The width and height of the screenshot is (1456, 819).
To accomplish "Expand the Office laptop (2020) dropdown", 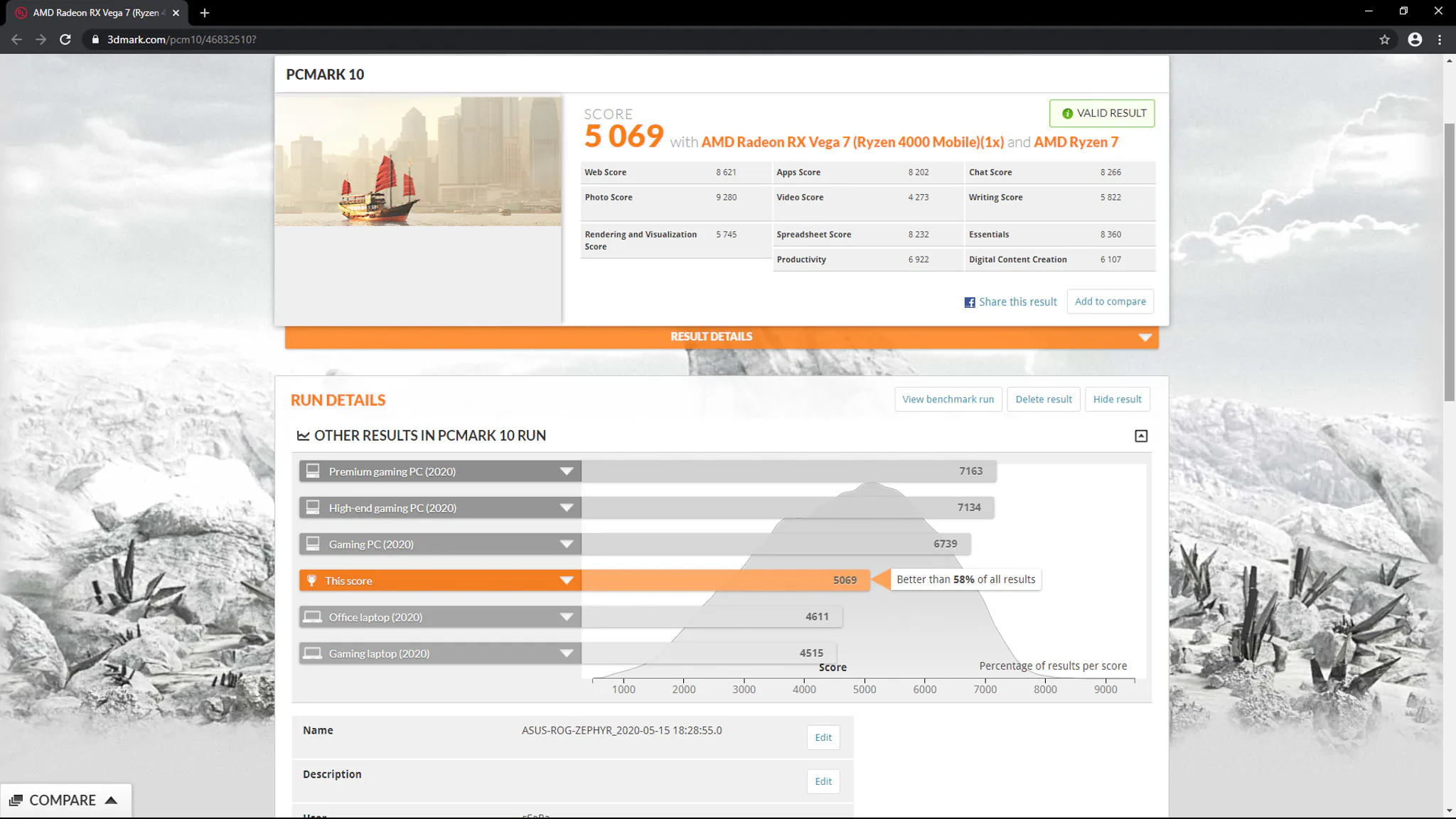I will coord(566,616).
